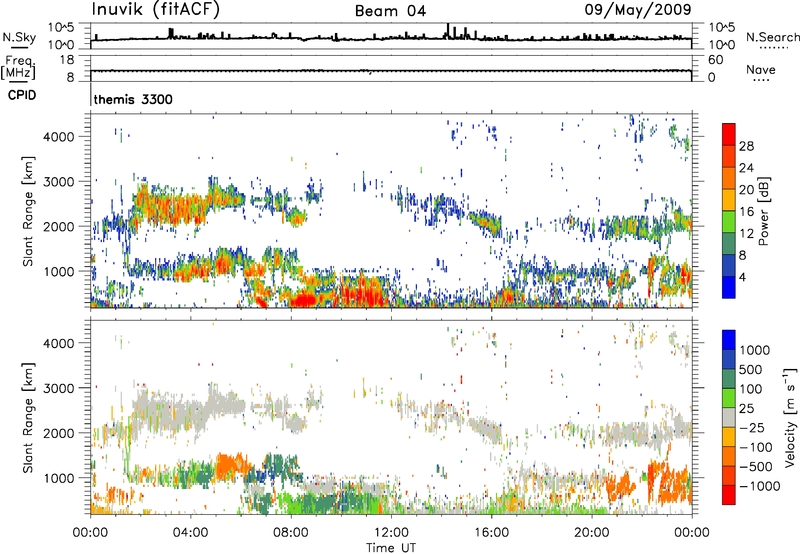
Task: Click the 'CPID' label
Action: 22,95
